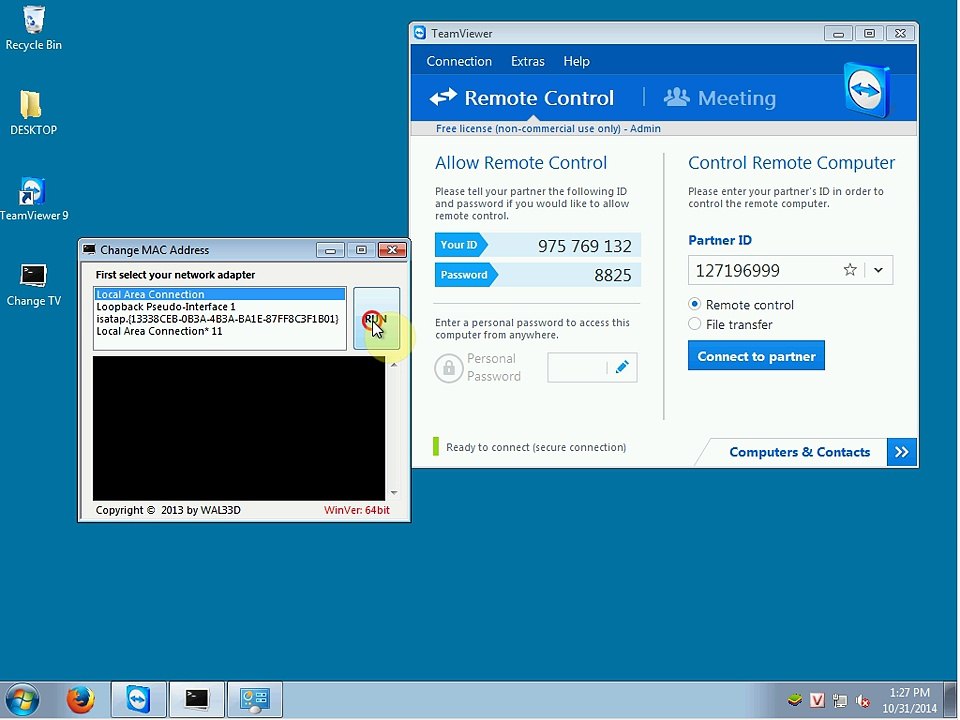Click the free license notice text
Image resolution: width=960 pixels, height=720 pixels.
pyautogui.click(x=548, y=129)
